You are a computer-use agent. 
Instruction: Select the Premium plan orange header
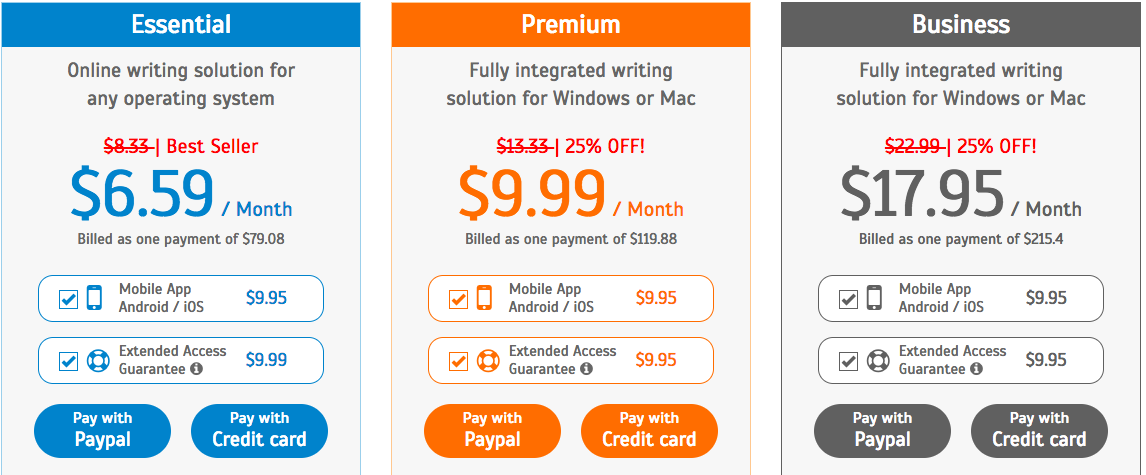[571, 24]
